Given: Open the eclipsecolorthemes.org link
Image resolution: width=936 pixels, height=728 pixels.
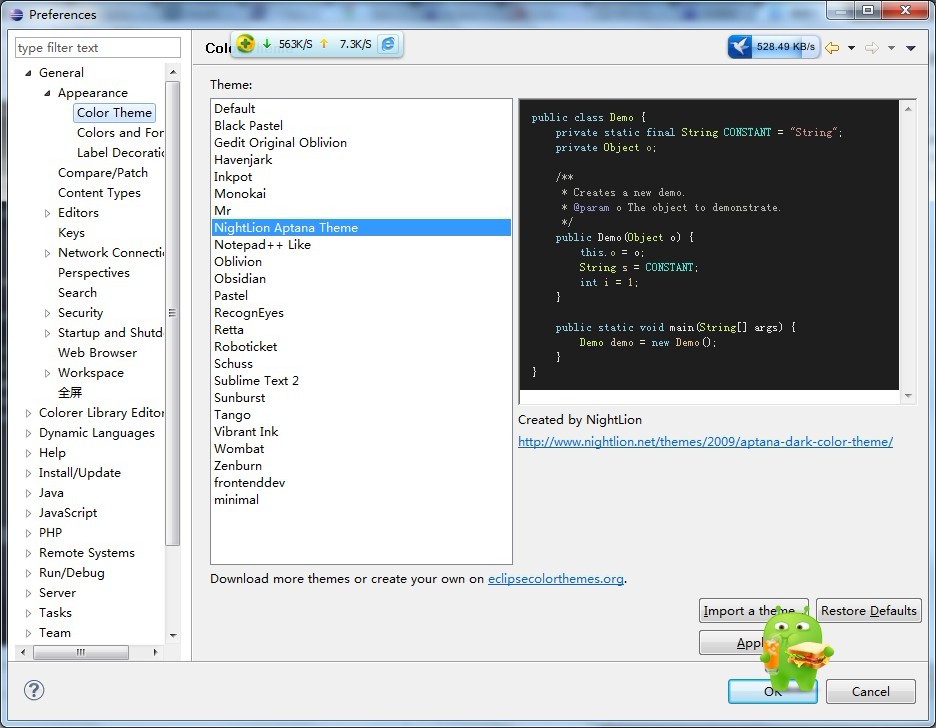Looking at the screenshot, I should click(x=555, y=579).
